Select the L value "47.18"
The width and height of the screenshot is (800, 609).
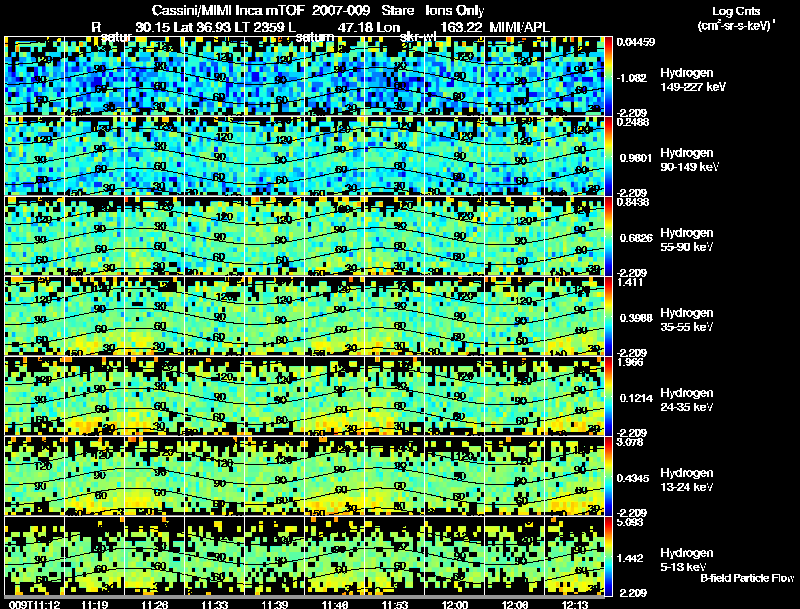[x=356, y=27]
